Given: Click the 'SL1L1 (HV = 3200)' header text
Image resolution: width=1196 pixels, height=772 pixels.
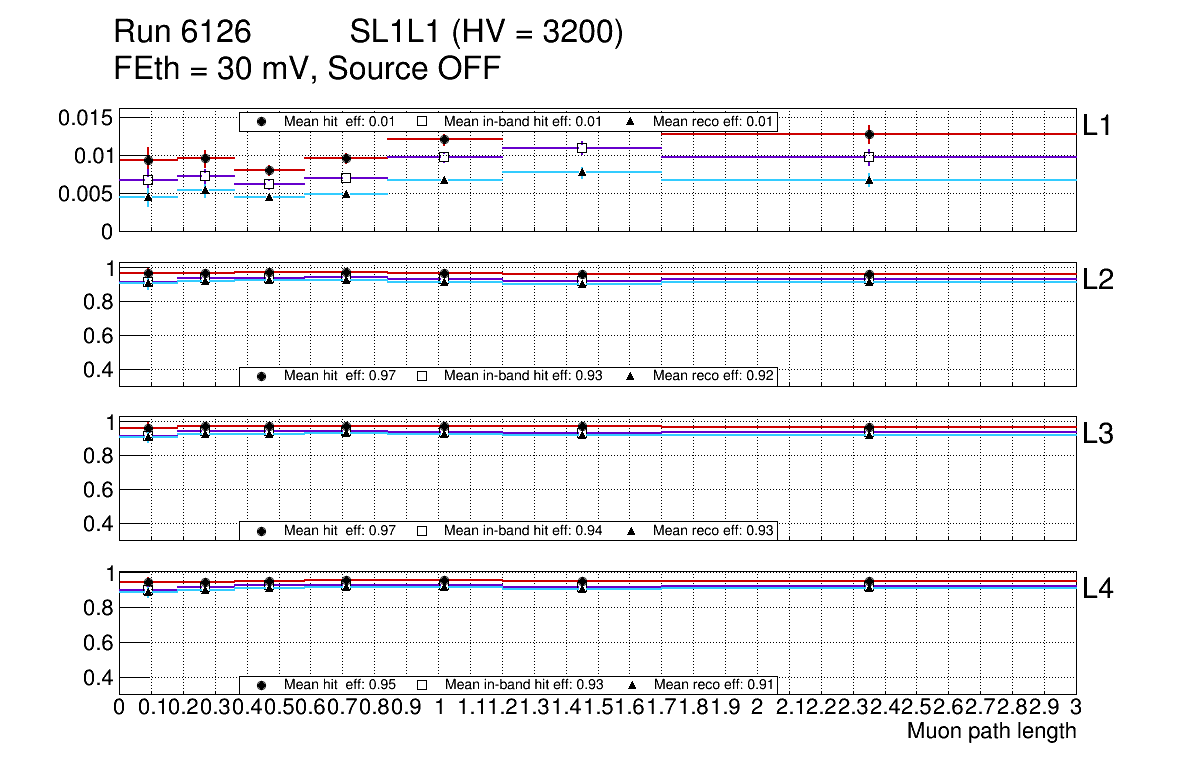Looking at the screenshot, I should pyautogui.click(x=486, y=34).
